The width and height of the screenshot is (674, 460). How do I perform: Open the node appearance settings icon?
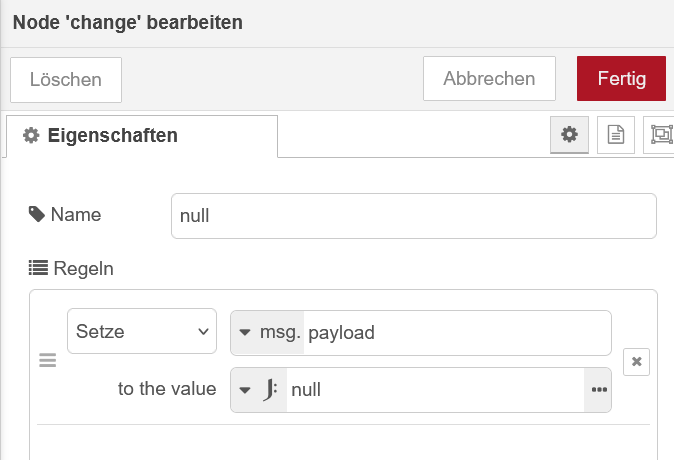(x=660, y=135)
